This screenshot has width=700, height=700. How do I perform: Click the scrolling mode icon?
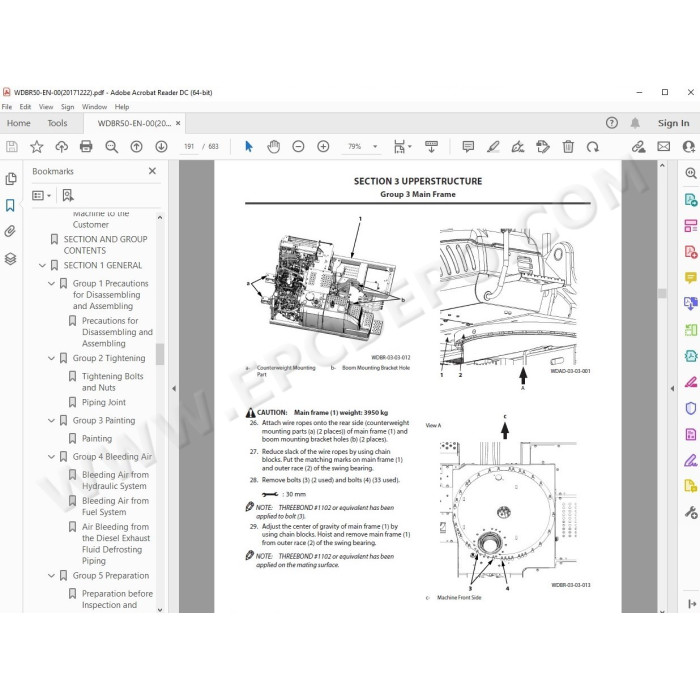[431, 146]
